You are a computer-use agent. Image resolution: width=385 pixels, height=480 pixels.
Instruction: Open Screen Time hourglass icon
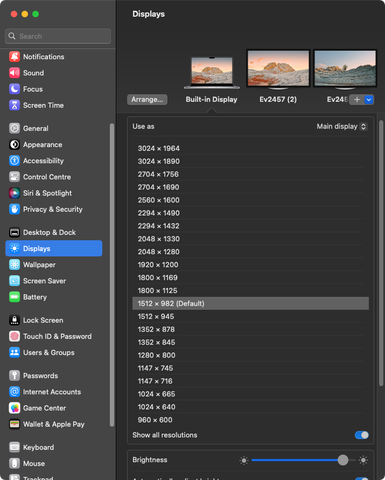[14, 105]
